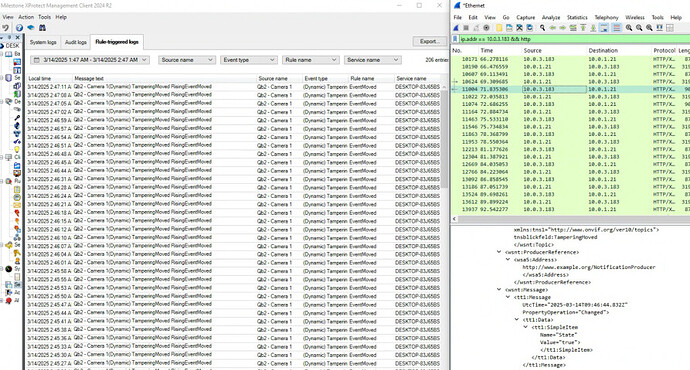690x370 pixels.
Task: Jump to first packet in Wireshark
Action: (583, 28)
